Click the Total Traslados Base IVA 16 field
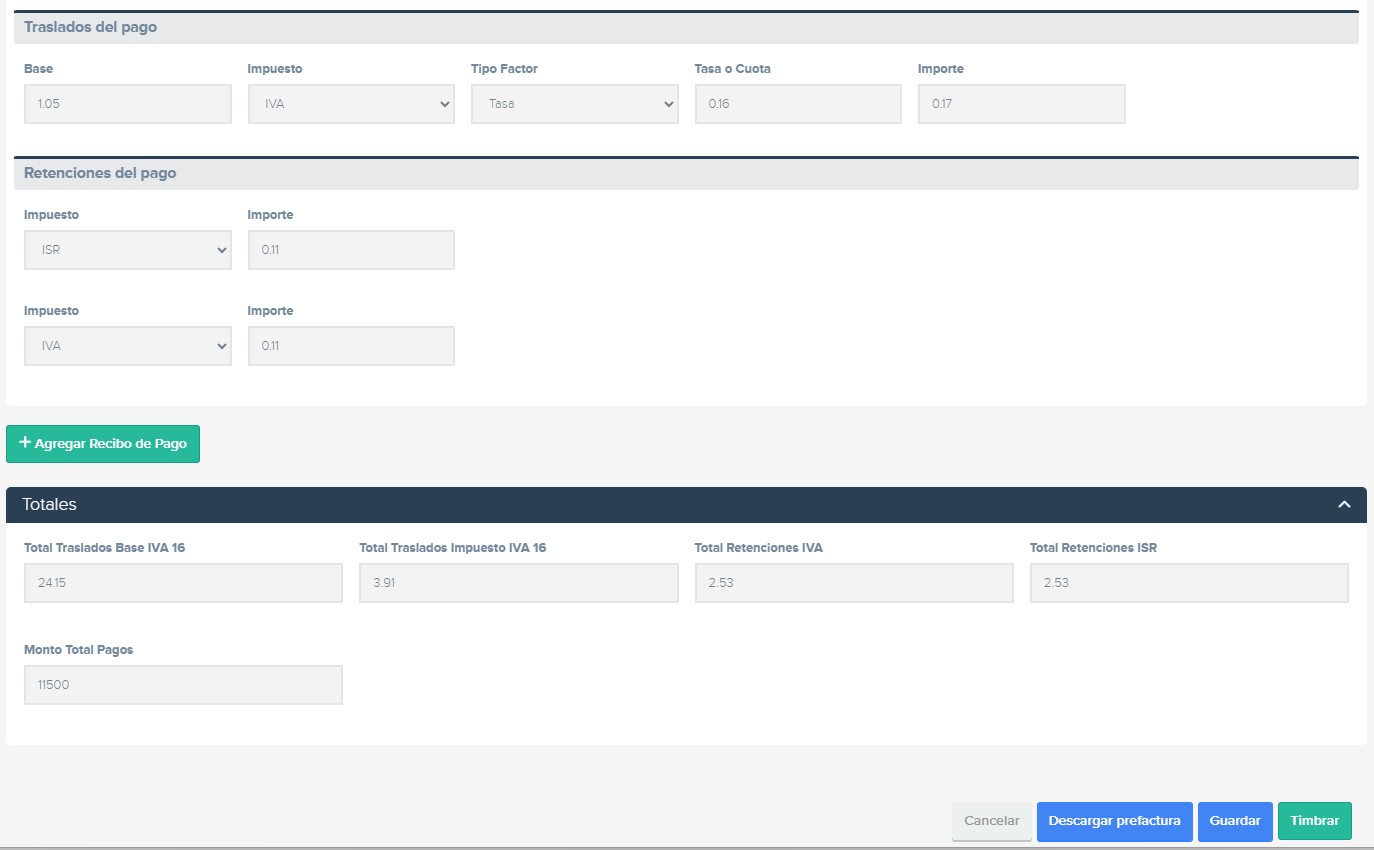Viewport: 1374px width, 850px height. pyautogui.click(x=183, y=583)
